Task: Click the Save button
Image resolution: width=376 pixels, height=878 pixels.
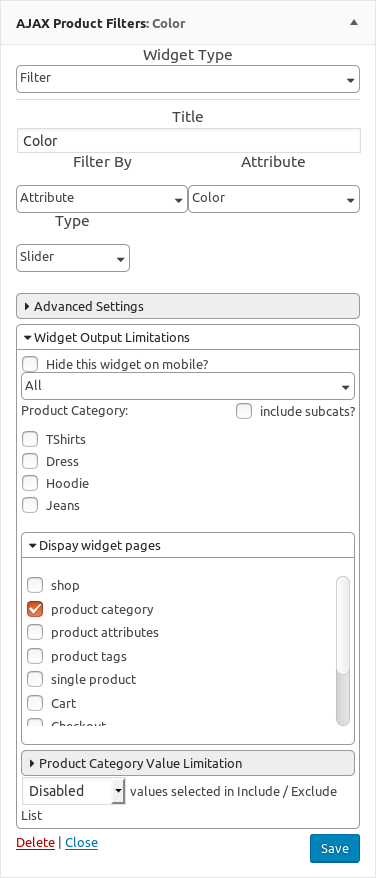Action: pyautogui.click(x=335, y=848)
